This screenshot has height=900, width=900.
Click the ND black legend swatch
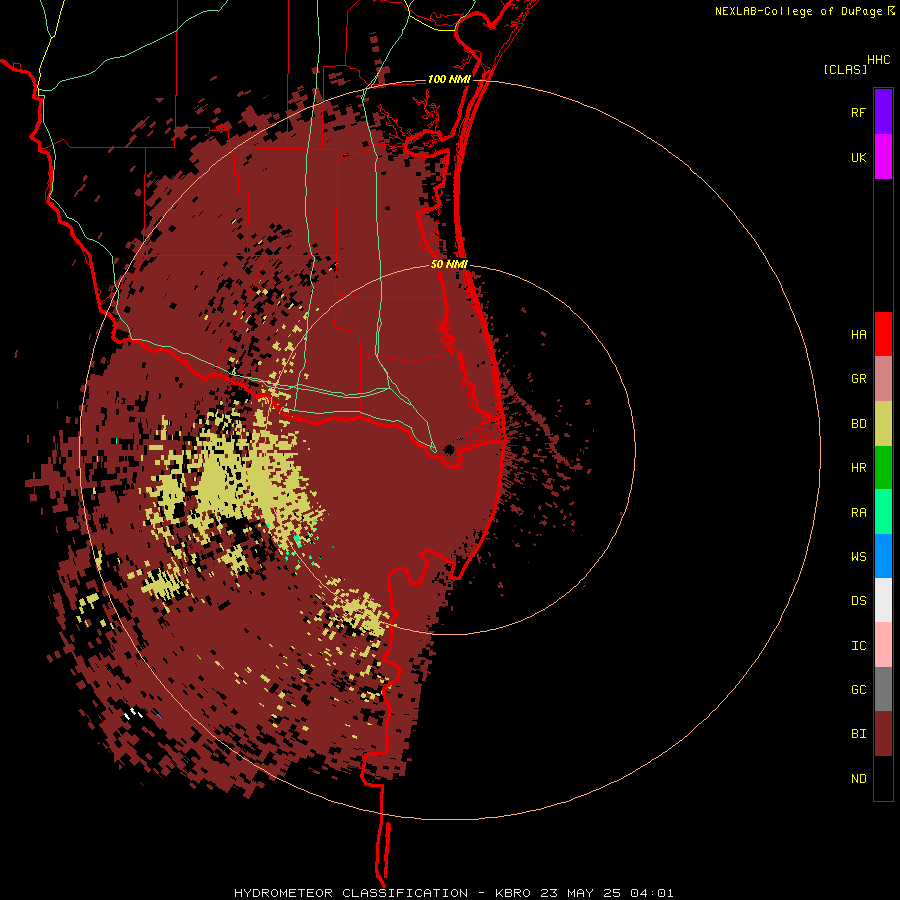tap(883, 778)
